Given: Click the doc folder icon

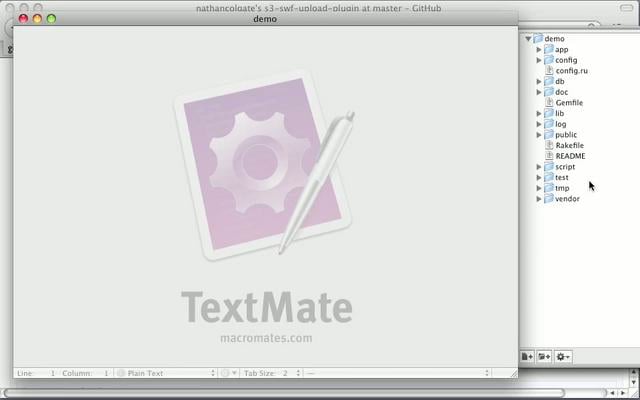Looking at the screenshot, I should [x=549, y=92].
